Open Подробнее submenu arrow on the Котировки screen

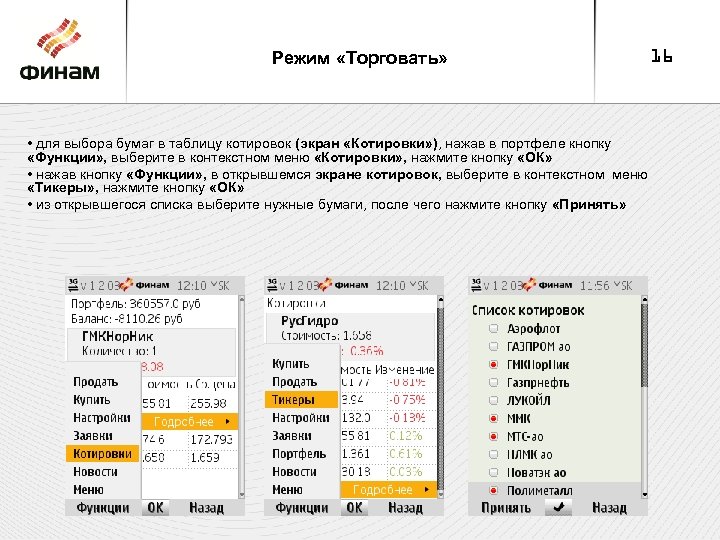[x=427, y=490]
